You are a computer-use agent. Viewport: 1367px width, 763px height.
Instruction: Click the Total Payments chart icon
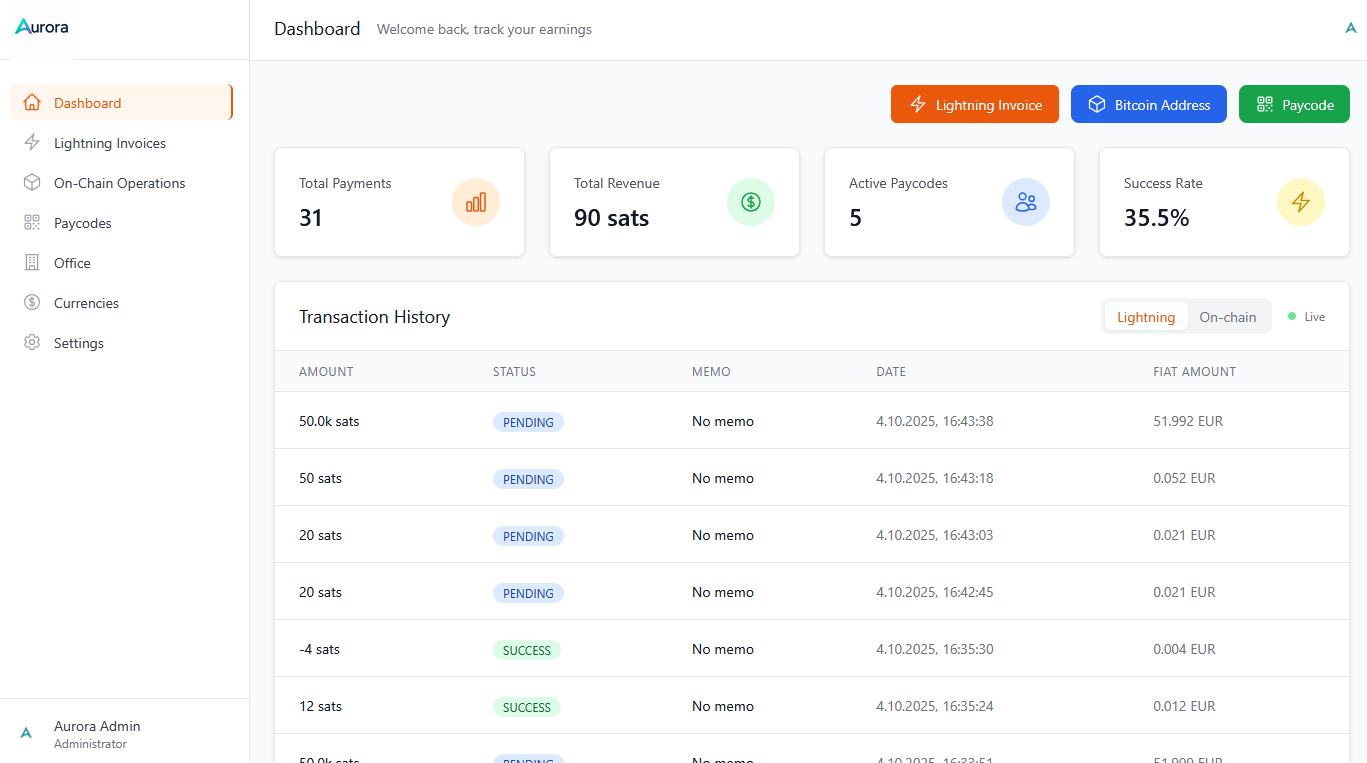tap(475, 202)
